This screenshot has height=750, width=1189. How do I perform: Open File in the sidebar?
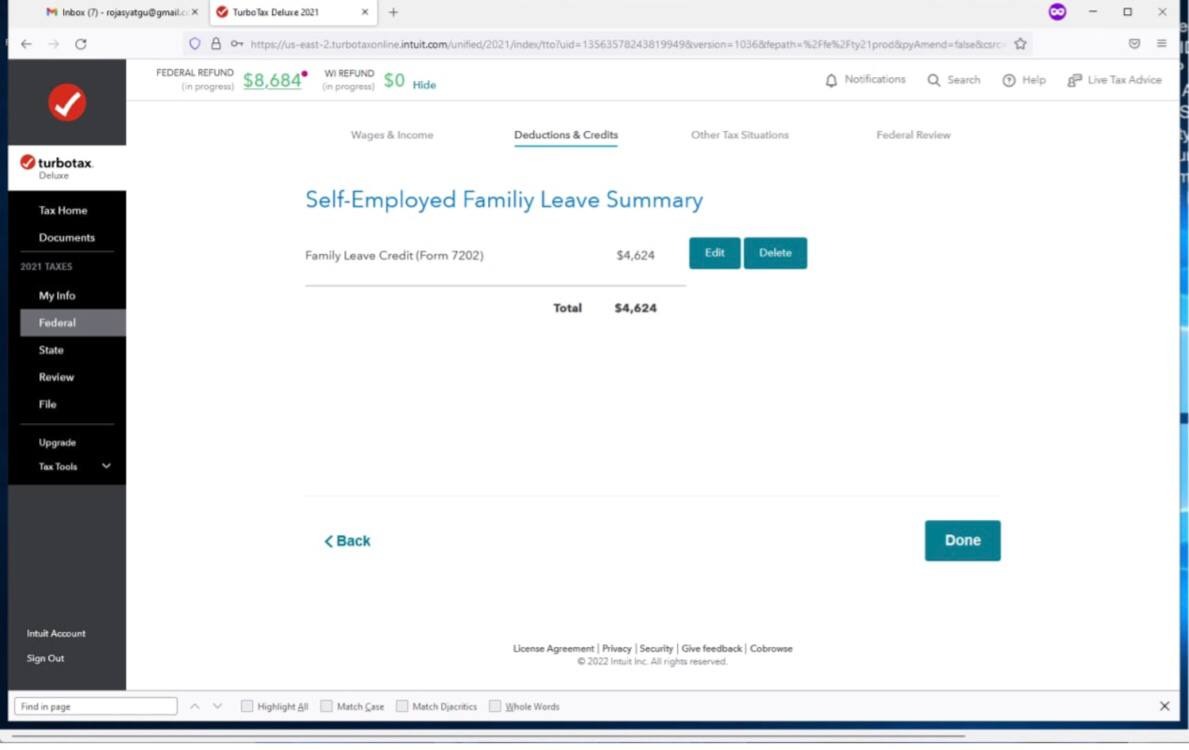[x=48, y=404]
